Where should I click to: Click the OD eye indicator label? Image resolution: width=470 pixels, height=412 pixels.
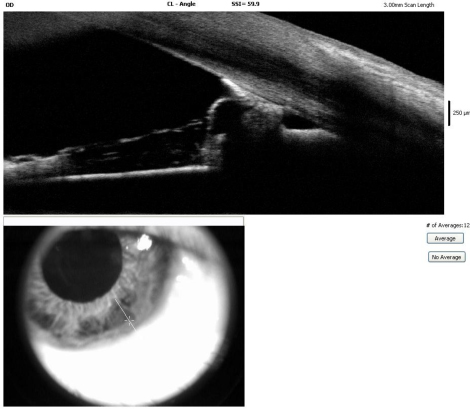pyautogui.click(x=10, y=5)
